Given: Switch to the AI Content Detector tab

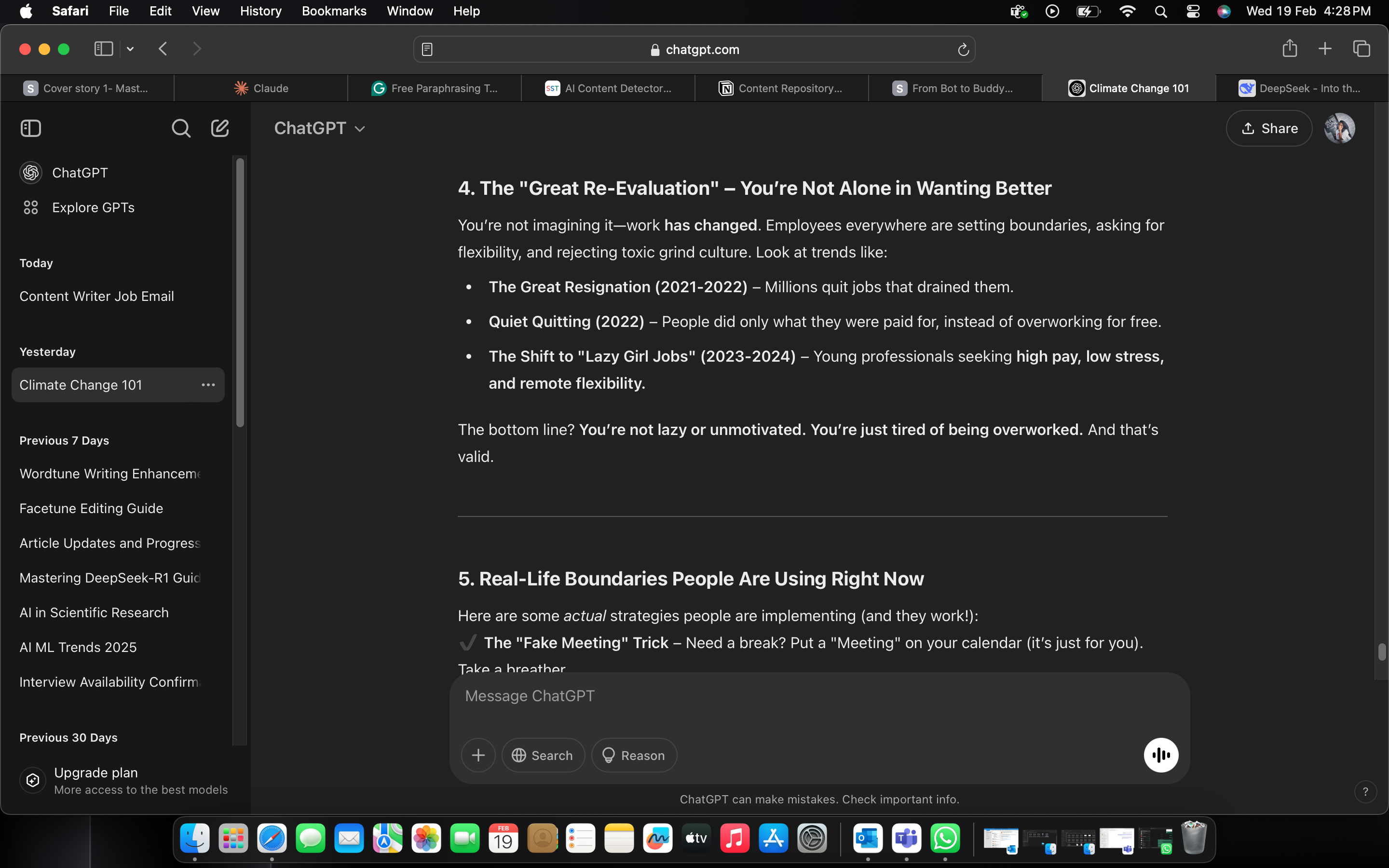Looking at the screenshot, I should click(608, 88).
